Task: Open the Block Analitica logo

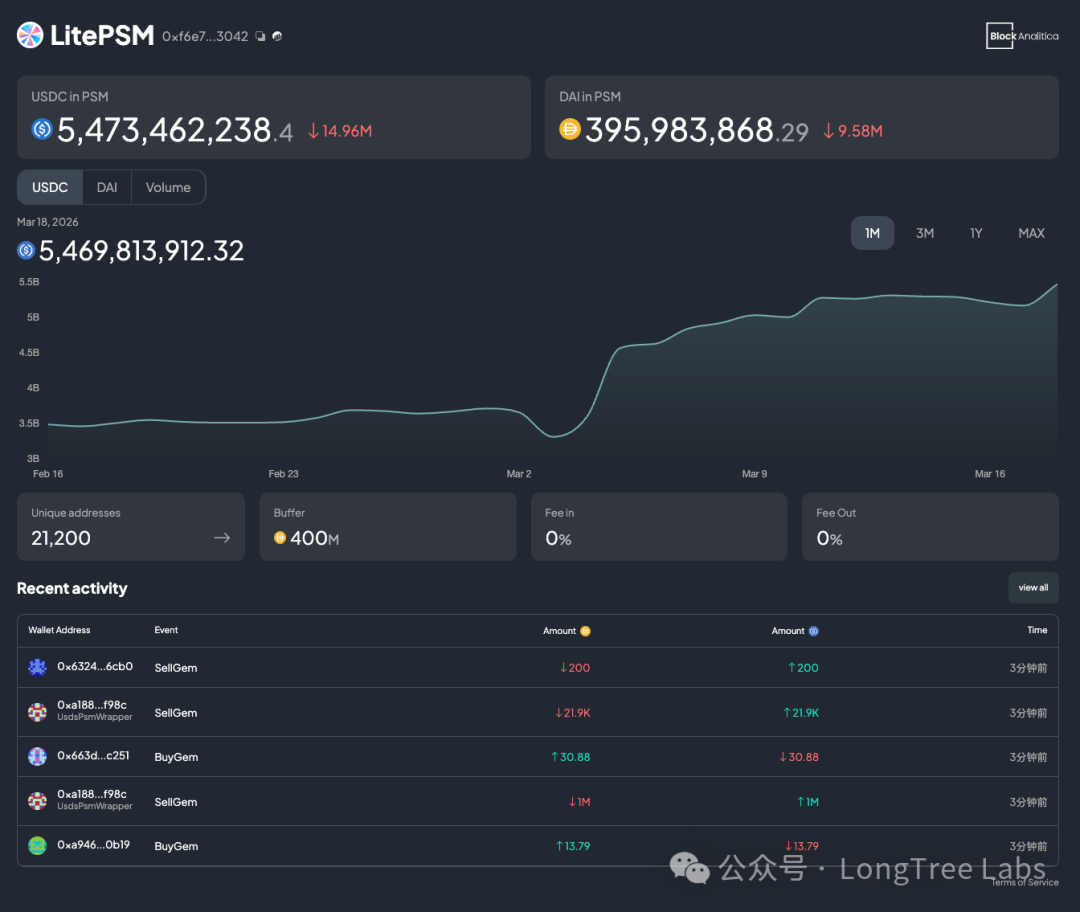Action: click(1022, 36)
